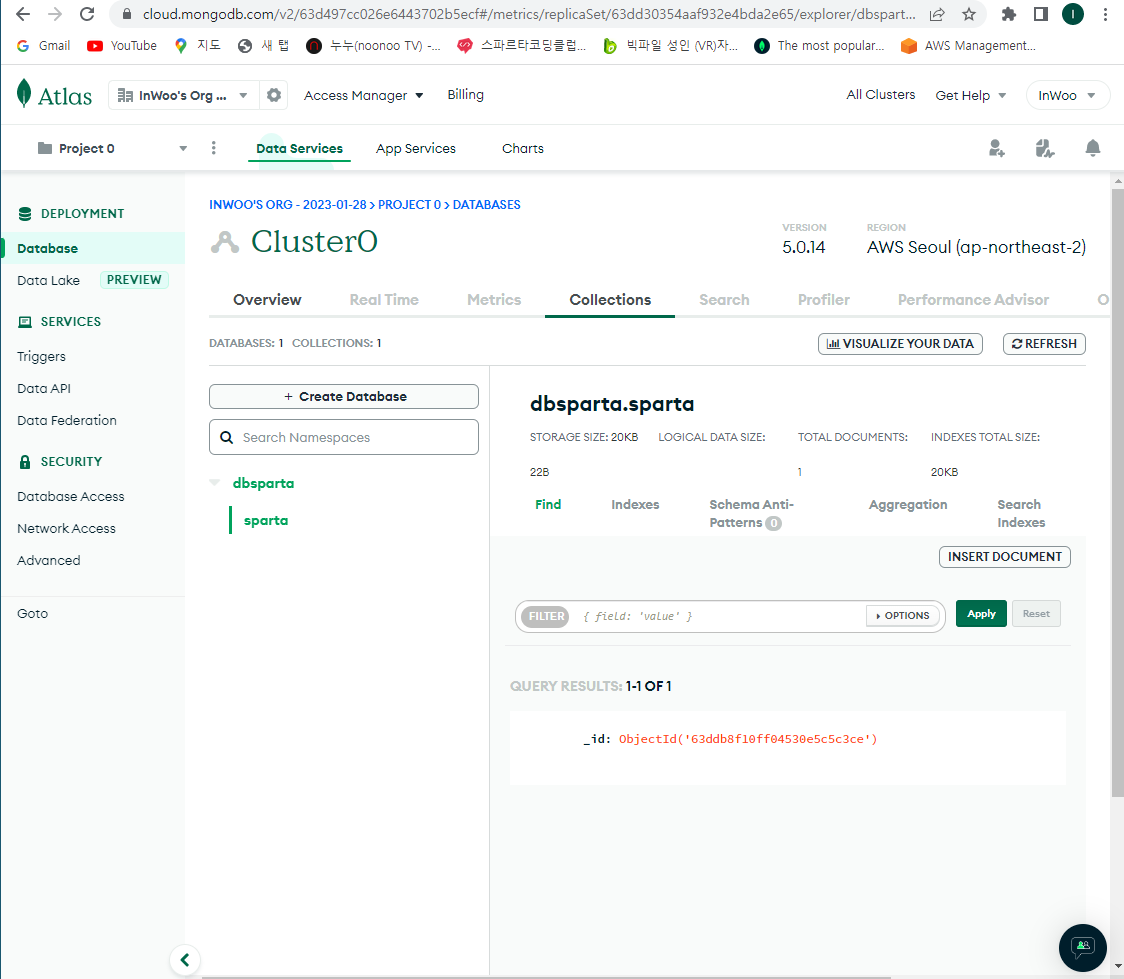Click the browser forward arrow

[x=55, y=14]
